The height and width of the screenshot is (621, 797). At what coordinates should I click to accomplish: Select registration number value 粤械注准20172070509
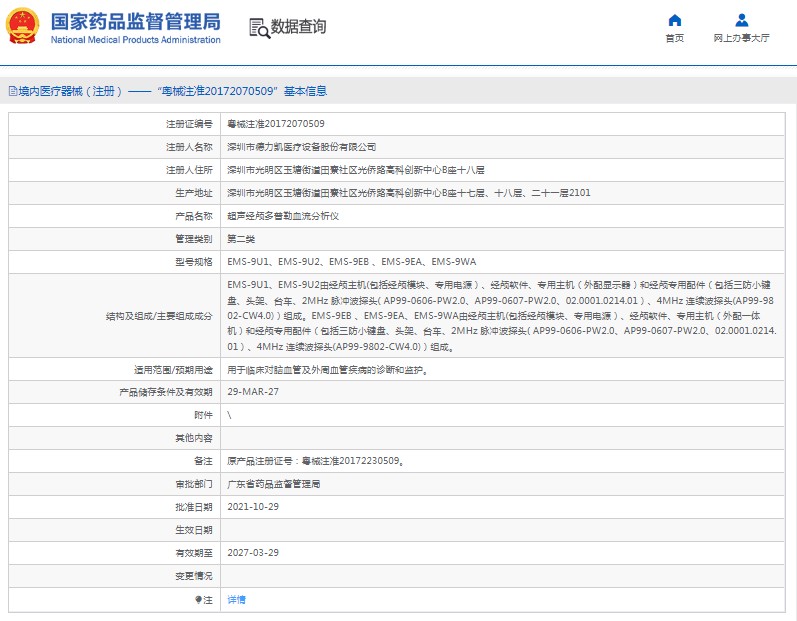pyautogui.click(x=275, y=124)
